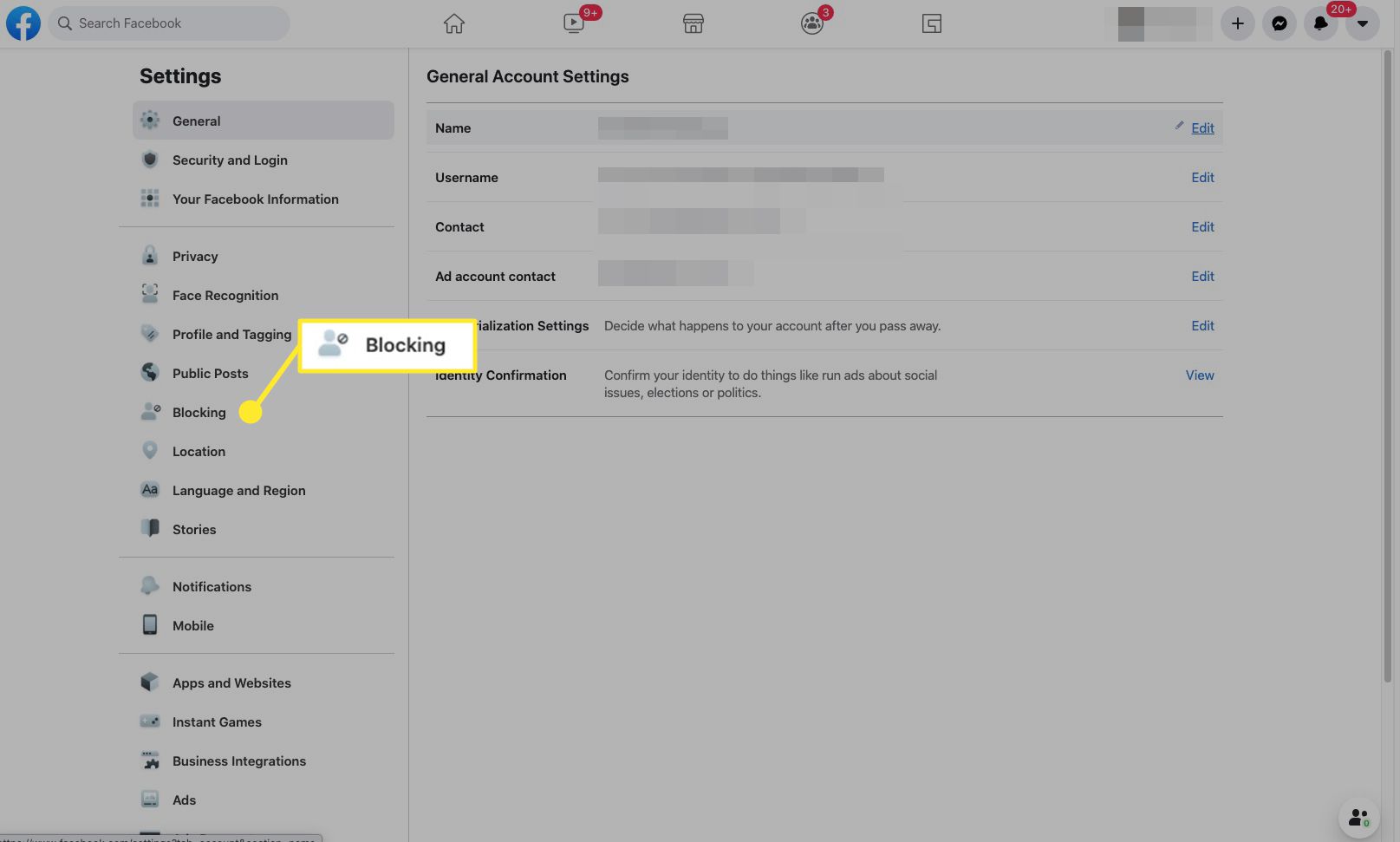
Task: Click the Search Facebook field
Action: point(169,23)
